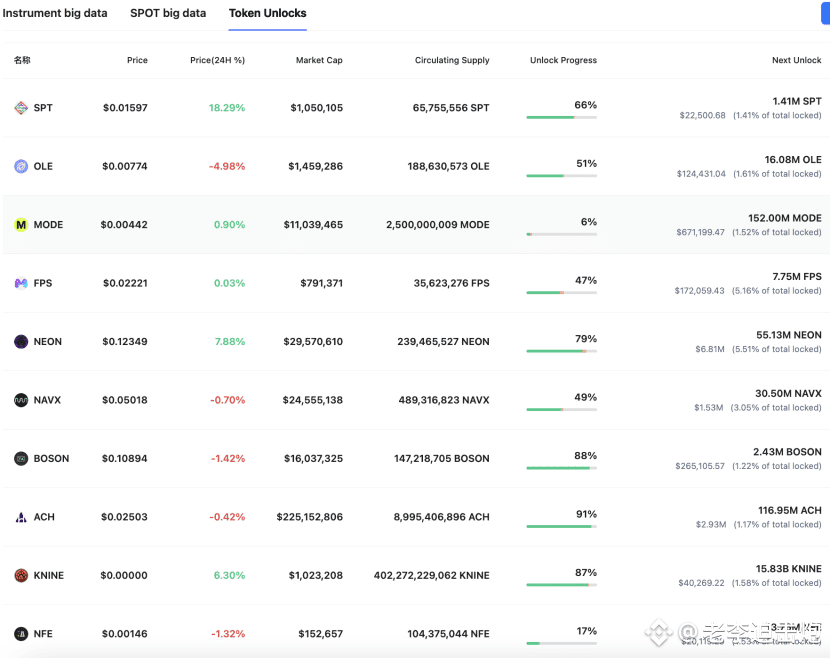This screenshot has width=830, height=658.
Task: Switch to Instrument big data tab
Action: pos(54,14)
